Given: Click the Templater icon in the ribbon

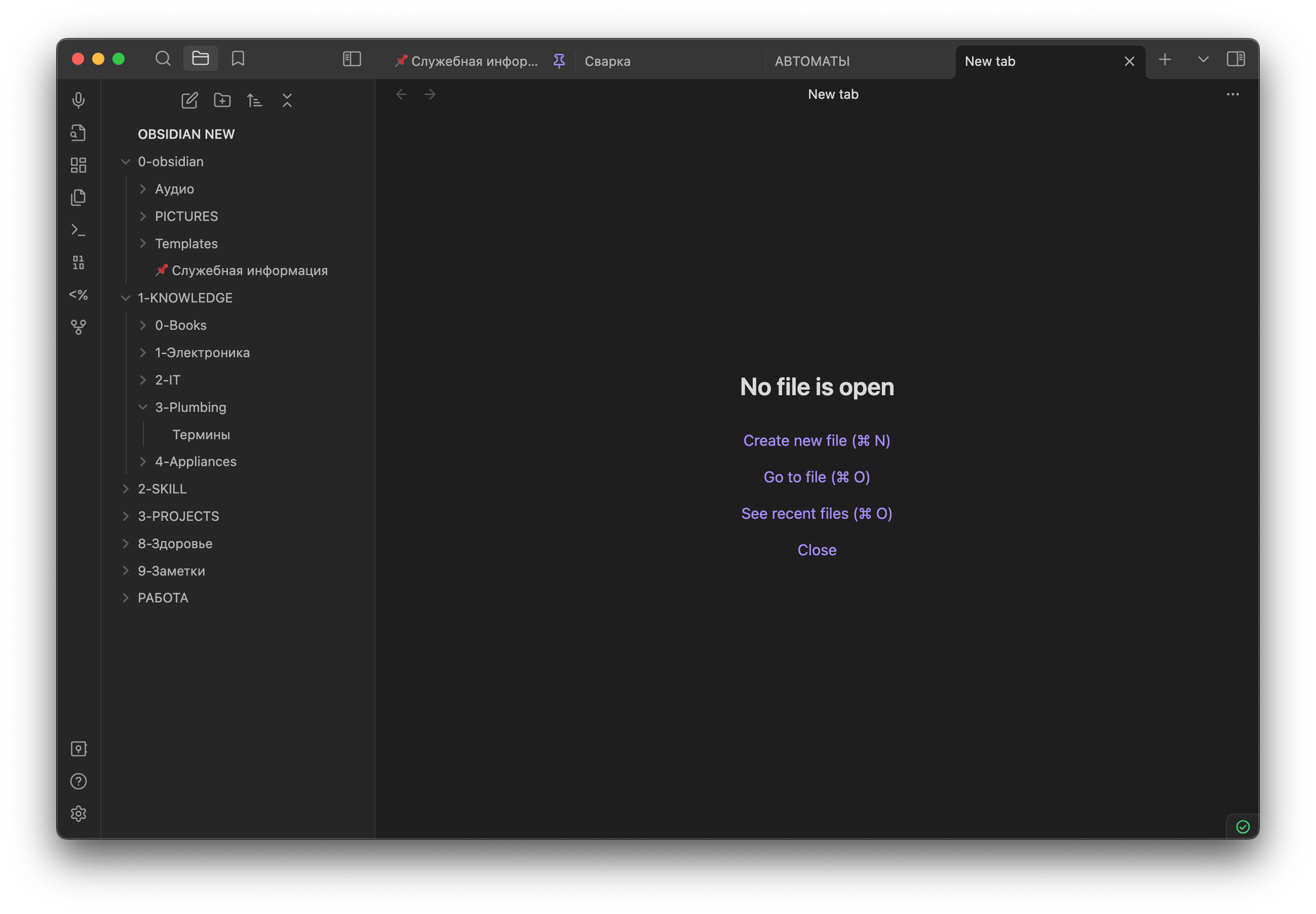Looking at the screenshot, I should point(79,295).
